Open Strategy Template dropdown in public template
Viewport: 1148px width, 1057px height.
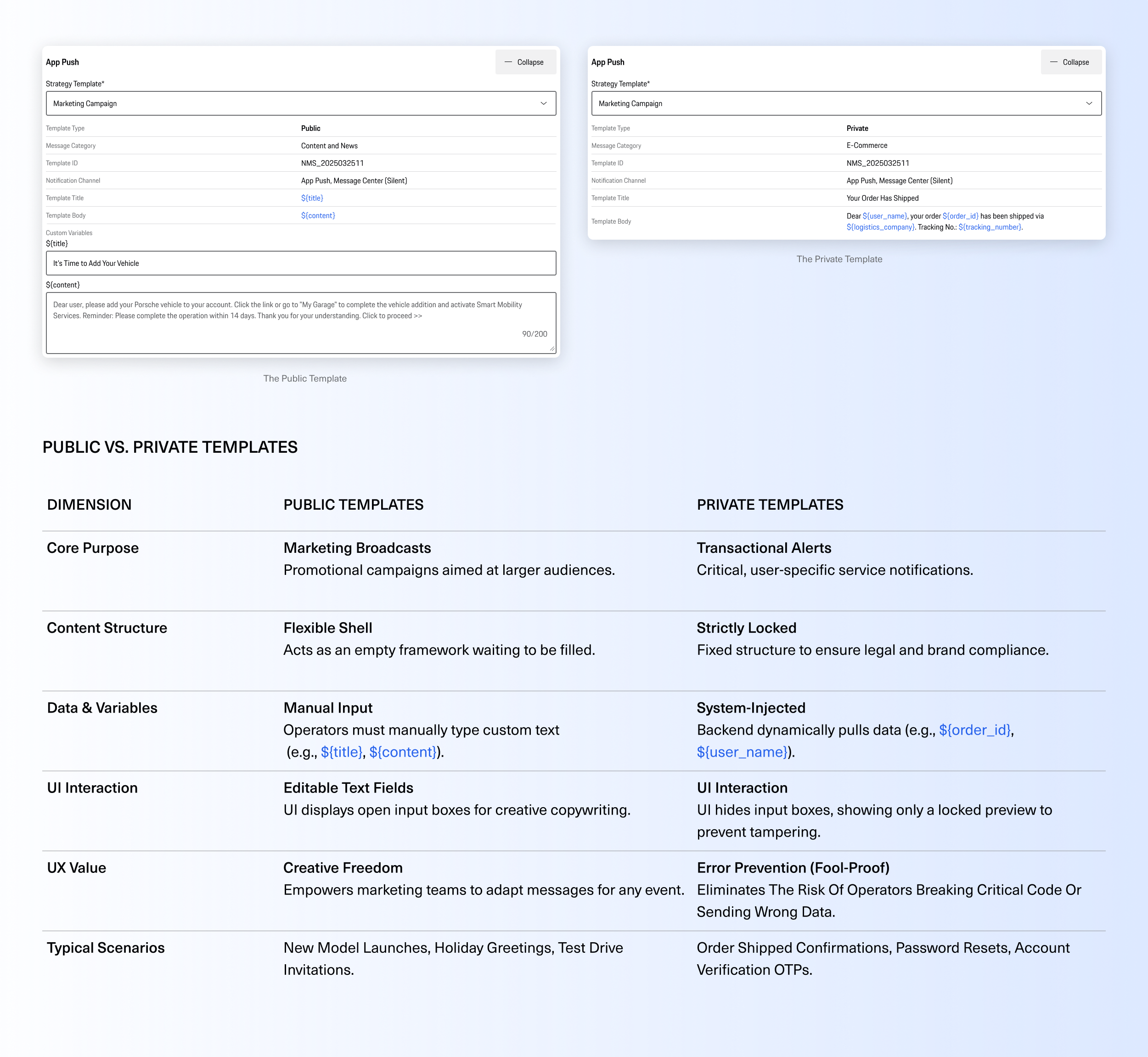coord(300,103)
